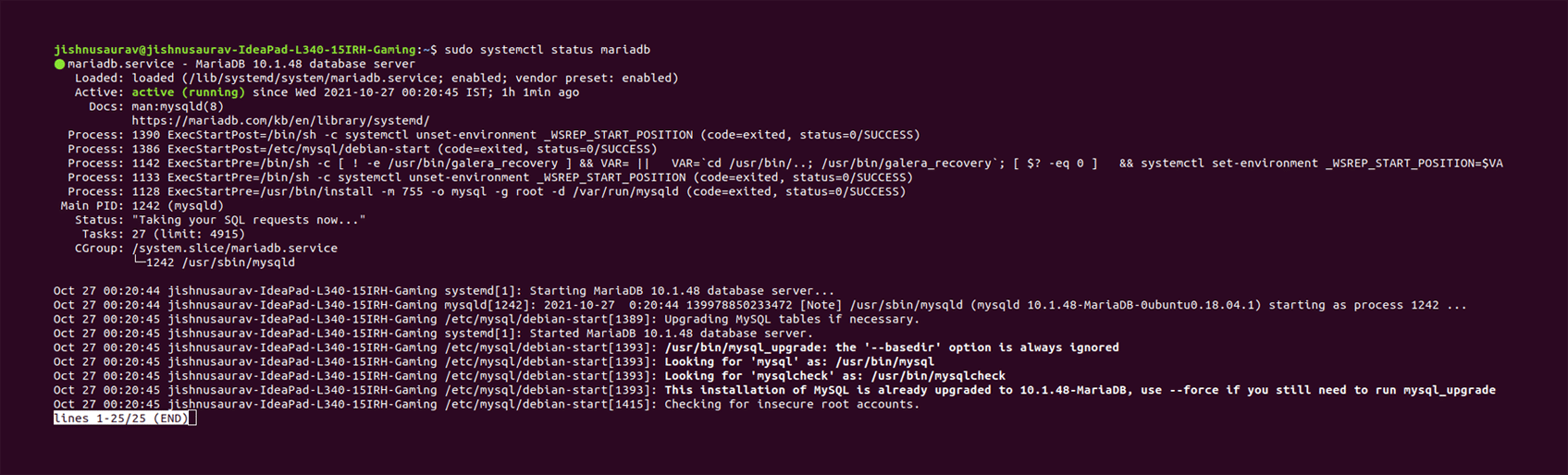Viewport: 1568px width, 475px height.
Task: Click the "Tasks: 27 (limit: 4915)" line
Action: click(163, 234)
